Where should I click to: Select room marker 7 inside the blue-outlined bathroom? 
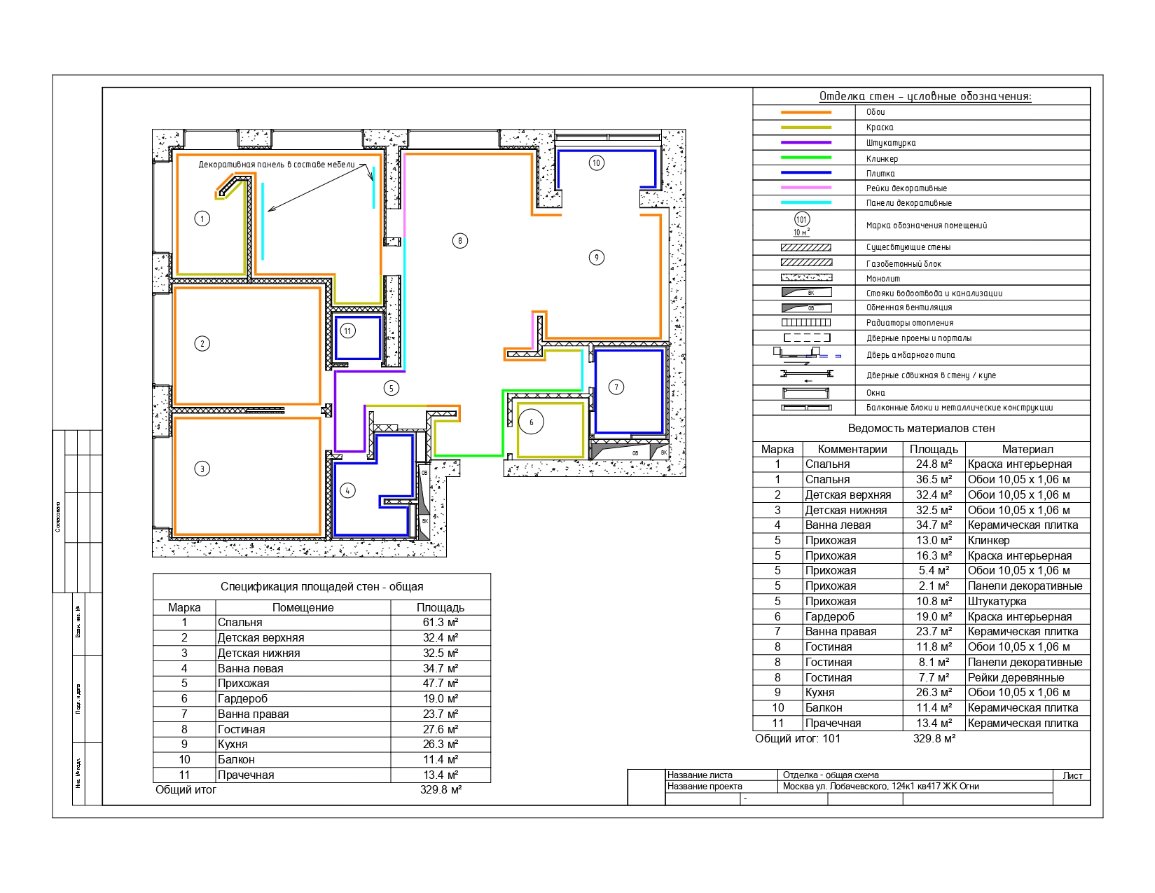pyautogui.click(x=616, y=387)
